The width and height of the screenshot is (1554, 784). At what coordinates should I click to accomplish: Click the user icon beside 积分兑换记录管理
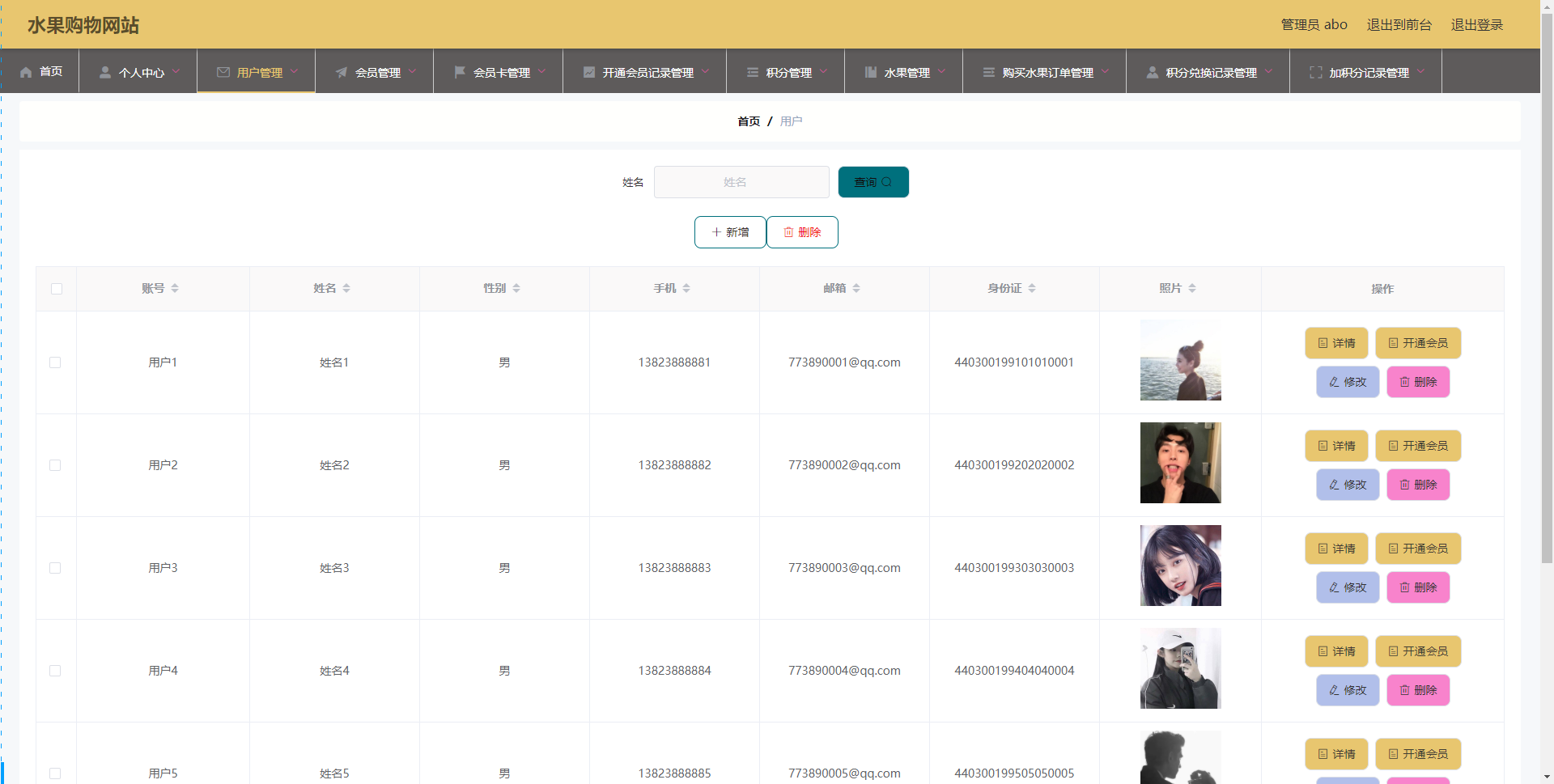click(1153, 72)
